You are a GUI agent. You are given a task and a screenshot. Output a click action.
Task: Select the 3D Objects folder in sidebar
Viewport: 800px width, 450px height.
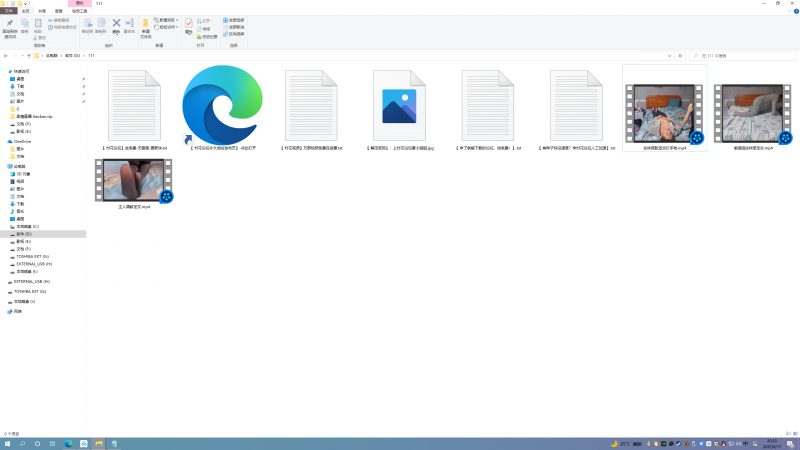click(x=23, y=173)
